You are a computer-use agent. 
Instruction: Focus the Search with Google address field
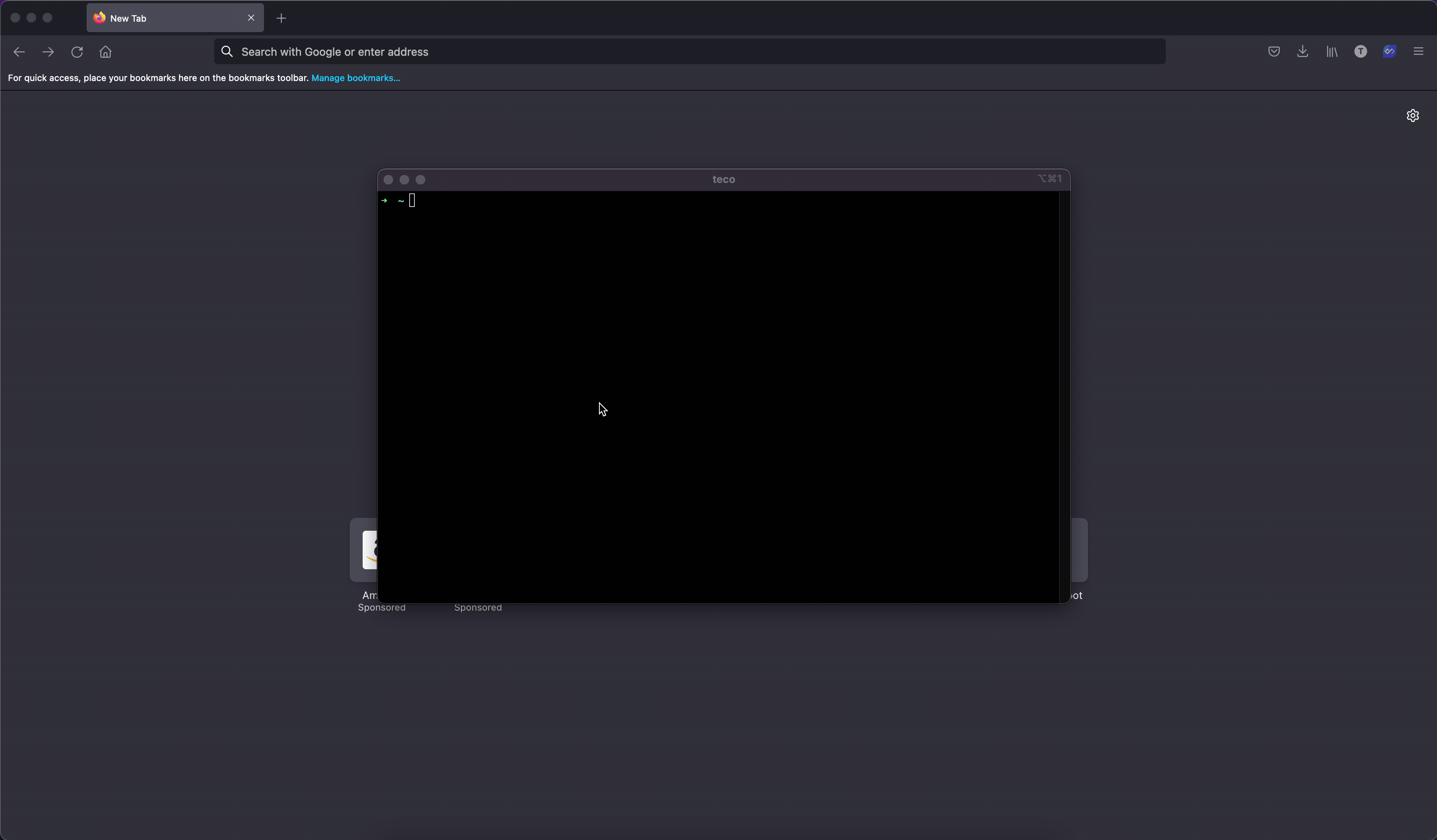pos(690,52)
